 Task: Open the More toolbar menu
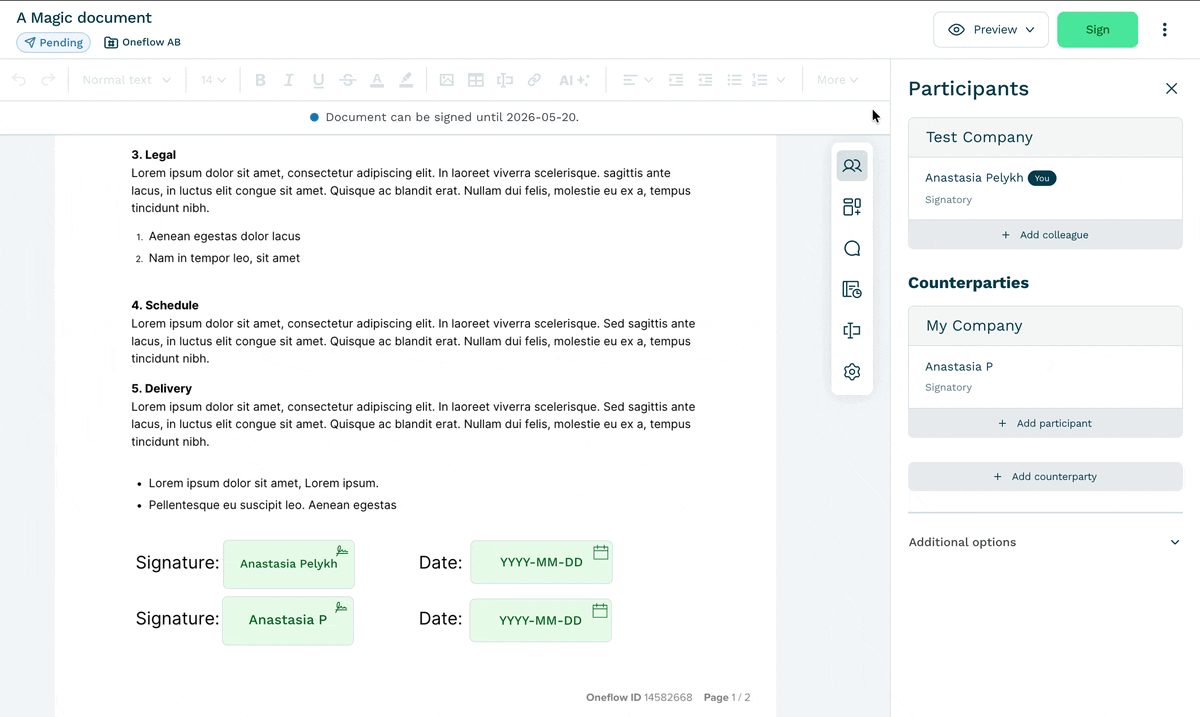coord(837,80)
